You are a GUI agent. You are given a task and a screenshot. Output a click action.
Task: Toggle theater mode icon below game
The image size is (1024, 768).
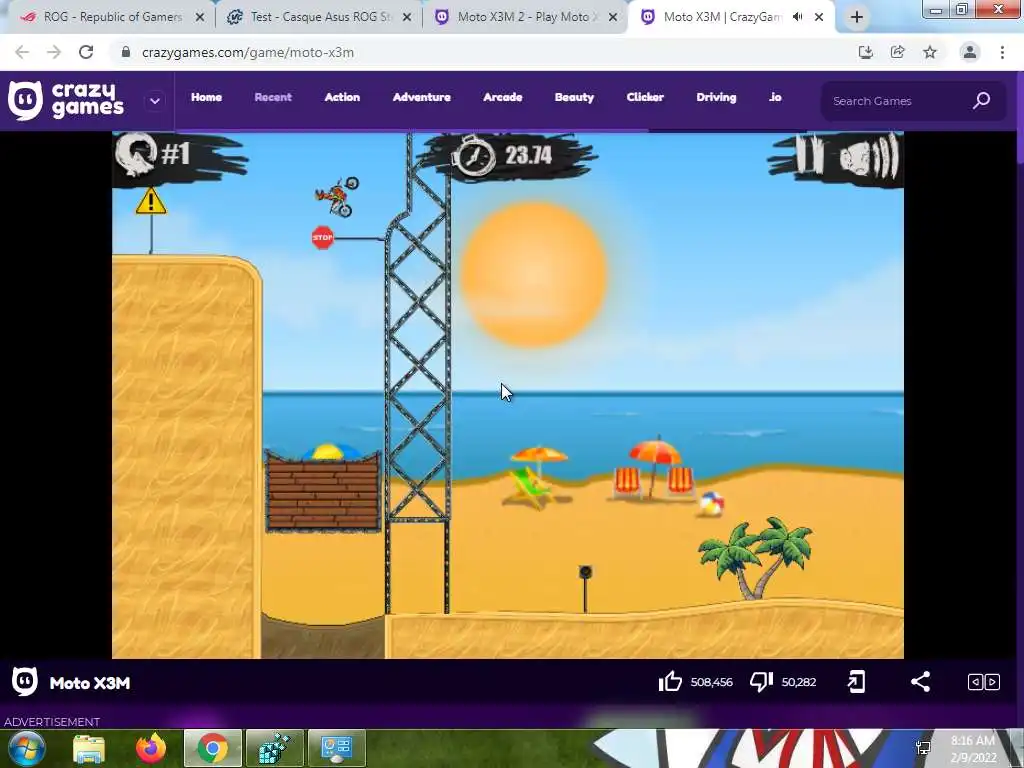(x=984, y=682)
